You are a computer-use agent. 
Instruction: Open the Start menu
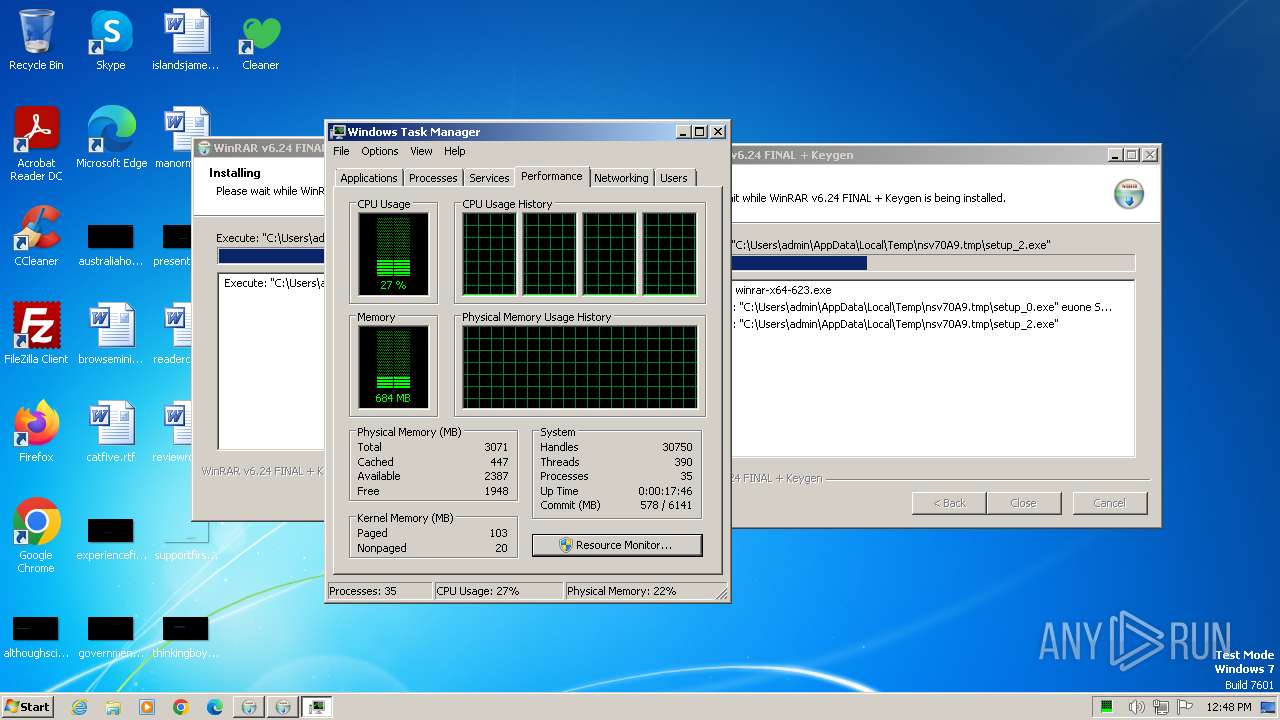click(x=27, y=707)
